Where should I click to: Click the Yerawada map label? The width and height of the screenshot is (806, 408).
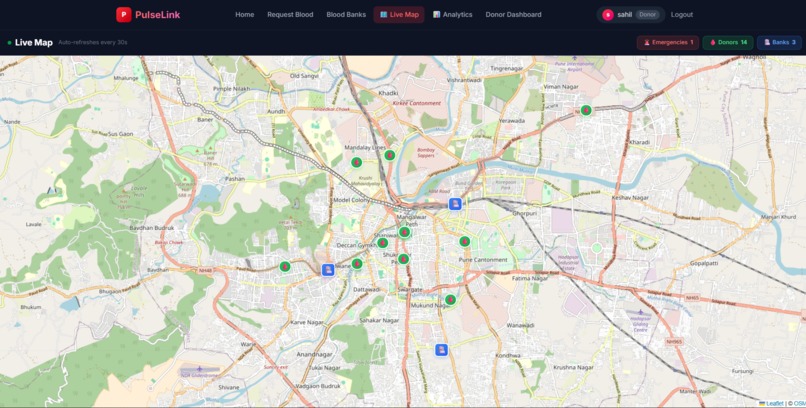pos(512,121)
